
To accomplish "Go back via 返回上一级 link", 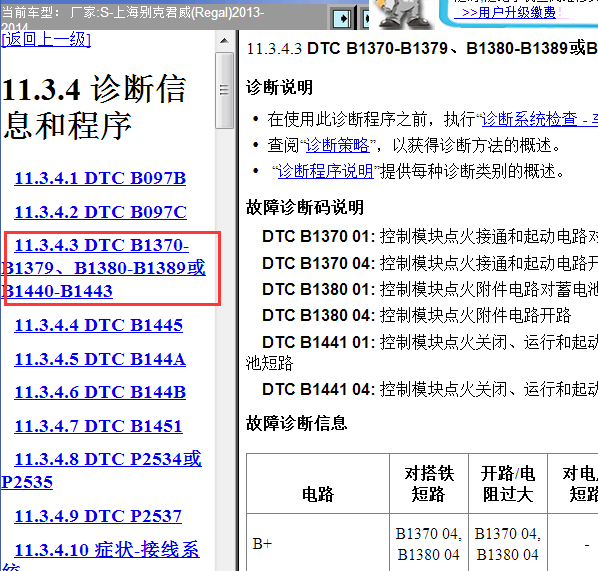I will (x=46, y=39).
